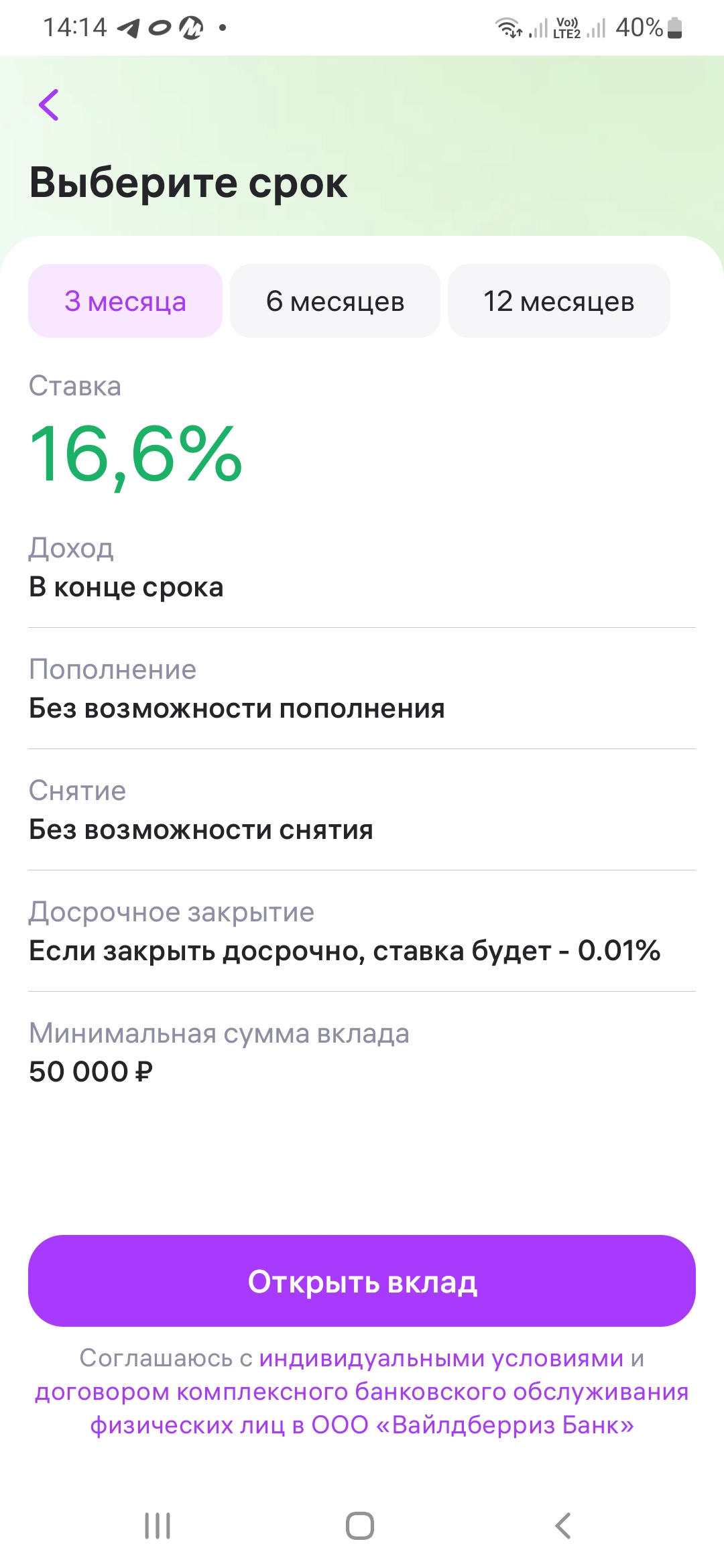Tap the purple back arrow
This screenshot has width=724, height=1568.
coord(49,105)
